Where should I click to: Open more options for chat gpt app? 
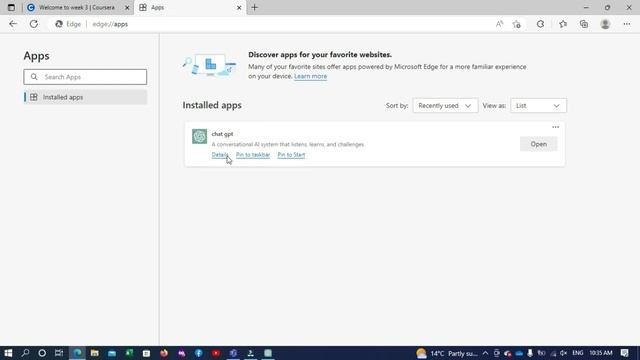(556, 127)
